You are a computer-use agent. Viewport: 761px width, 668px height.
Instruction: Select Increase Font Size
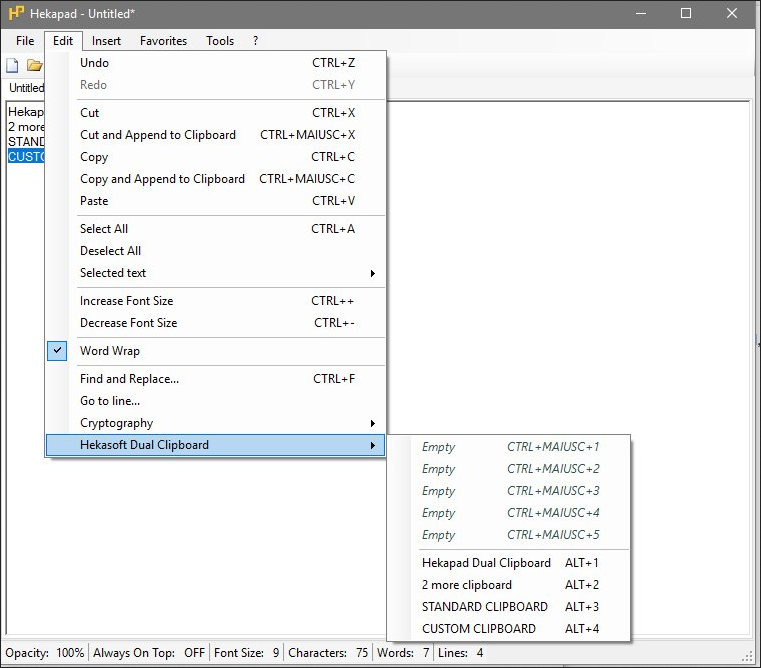coord(215,301)
